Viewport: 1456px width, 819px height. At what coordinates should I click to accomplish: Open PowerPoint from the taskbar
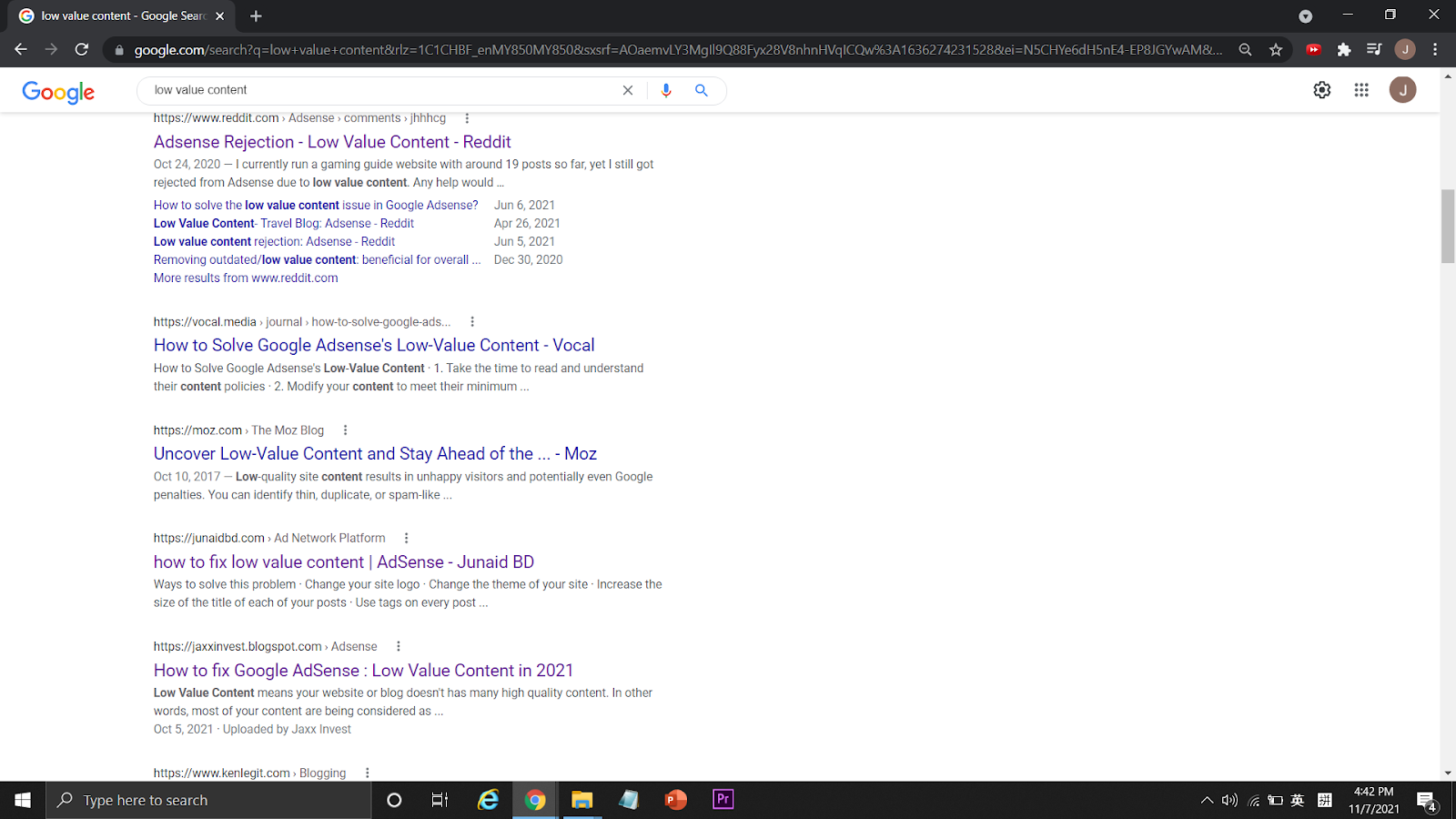pos(676,800)
